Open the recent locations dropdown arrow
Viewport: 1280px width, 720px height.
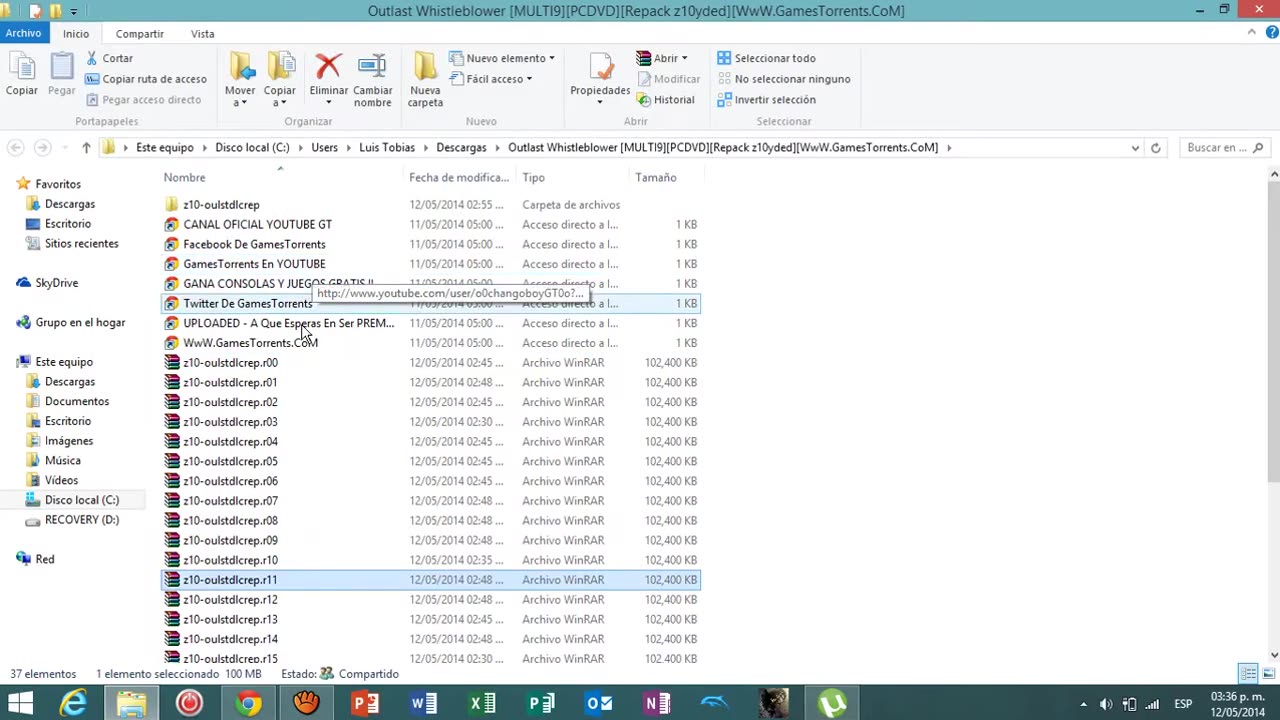tap(64, 148)
